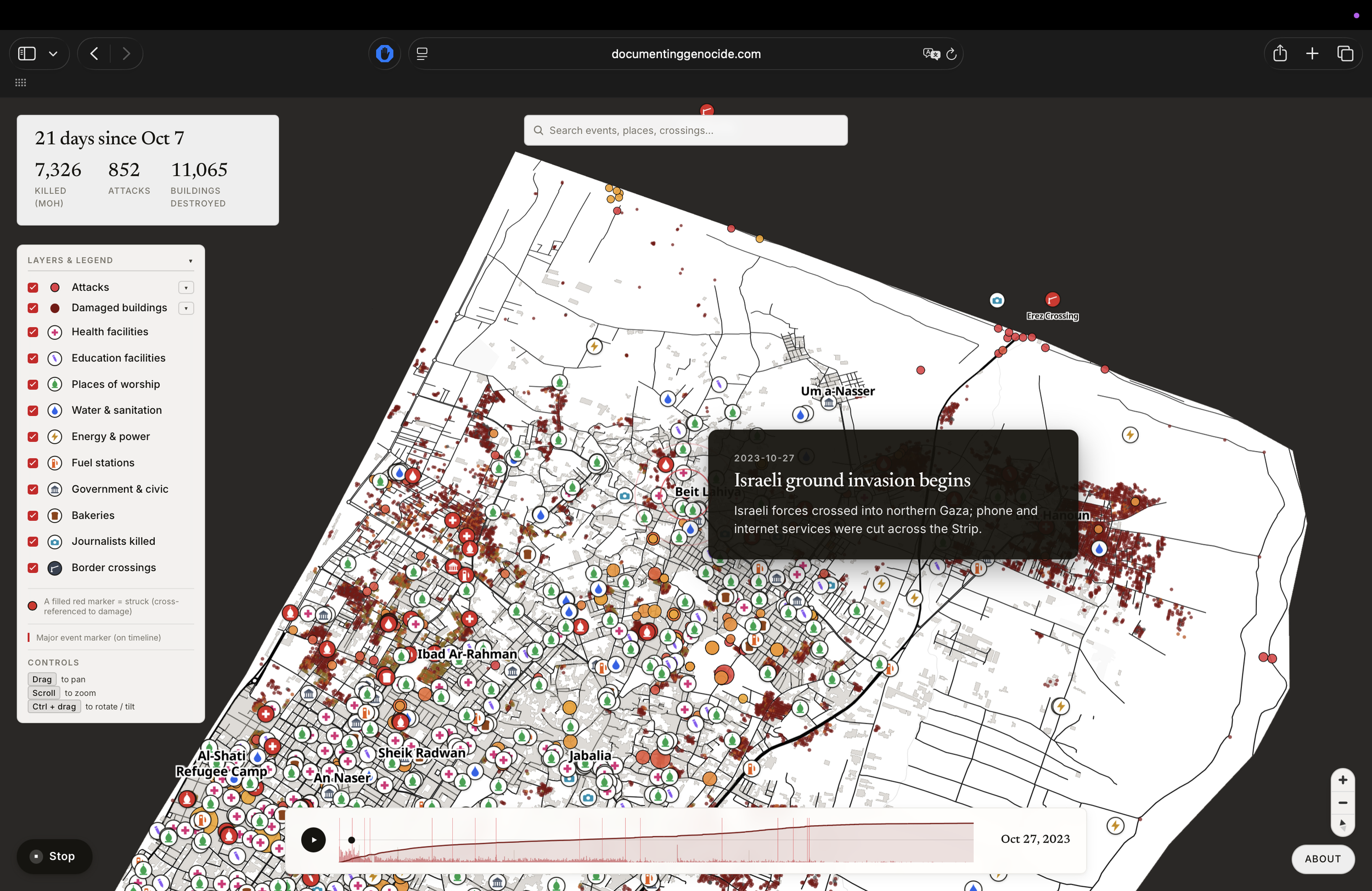Image resolution: width=1372 pixels, height=891 pixels.
Task: Click the Places of worship legend icon
Action: coord(55,385)
